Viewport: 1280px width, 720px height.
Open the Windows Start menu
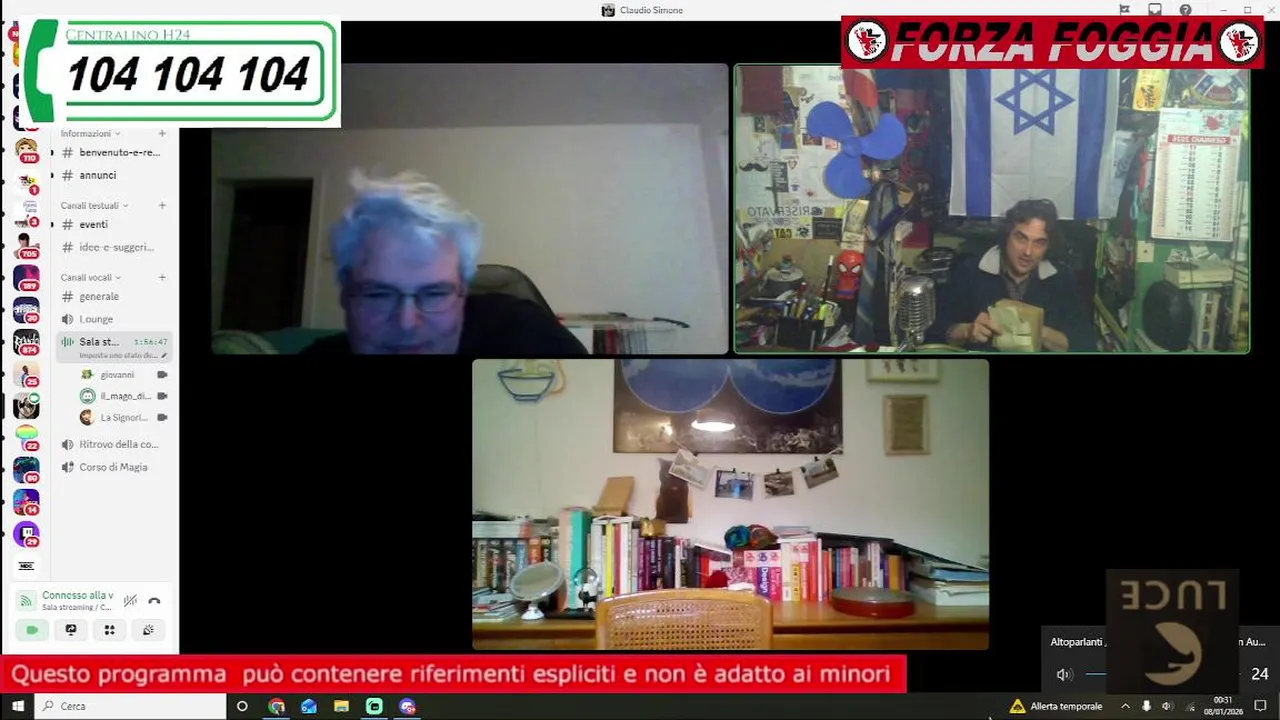tap(17, 706)
